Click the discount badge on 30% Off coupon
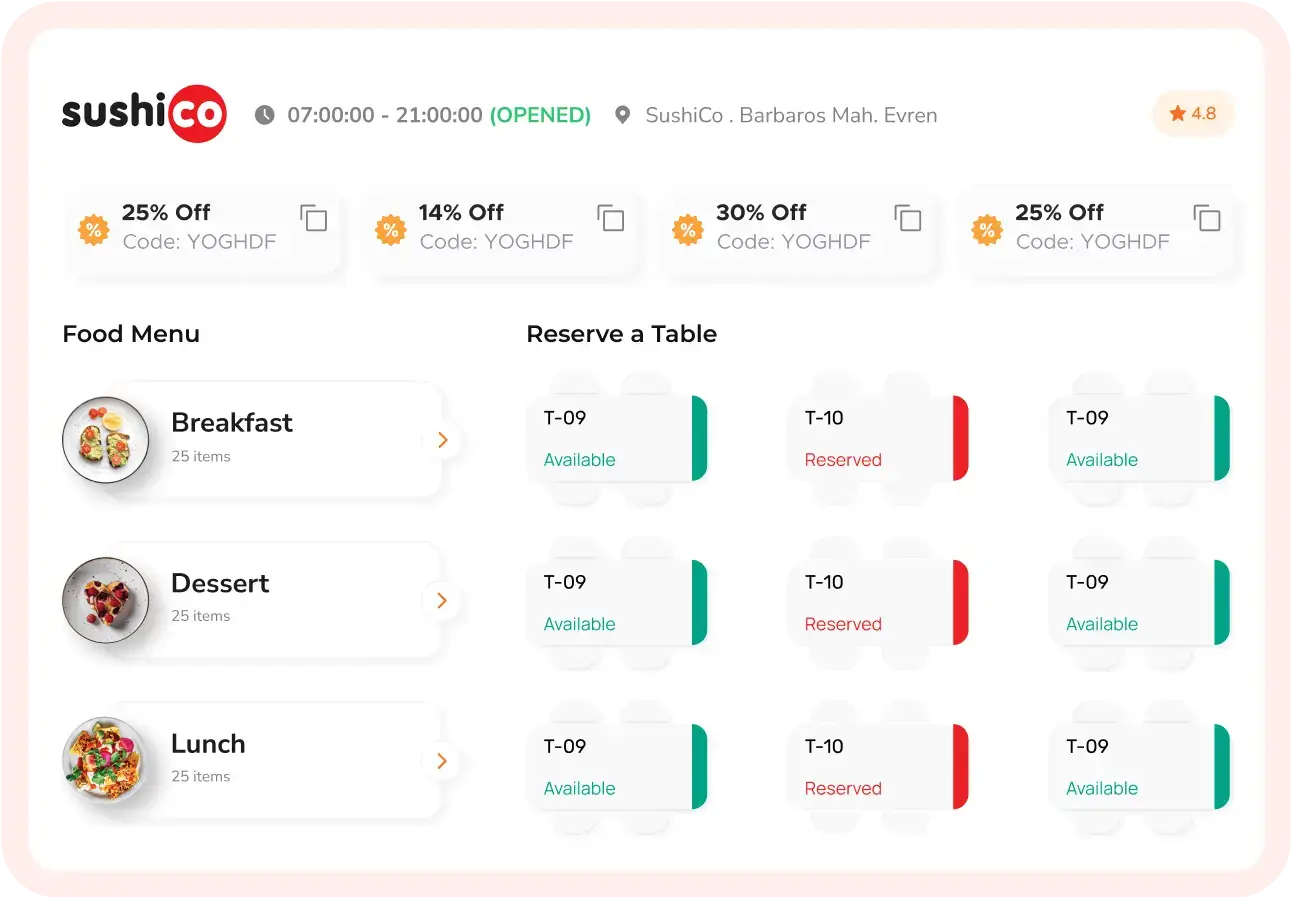Viewport: 1291px width, 897px height. tap(687, 230)
